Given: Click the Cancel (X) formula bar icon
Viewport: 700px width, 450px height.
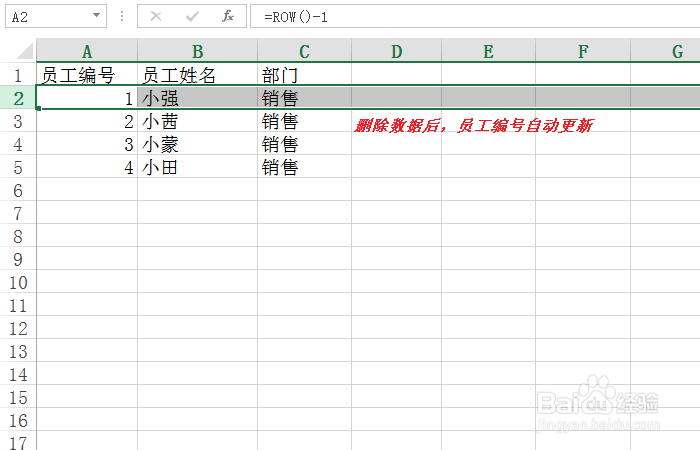Looking at the screenshot, I should tap(156, 17).
